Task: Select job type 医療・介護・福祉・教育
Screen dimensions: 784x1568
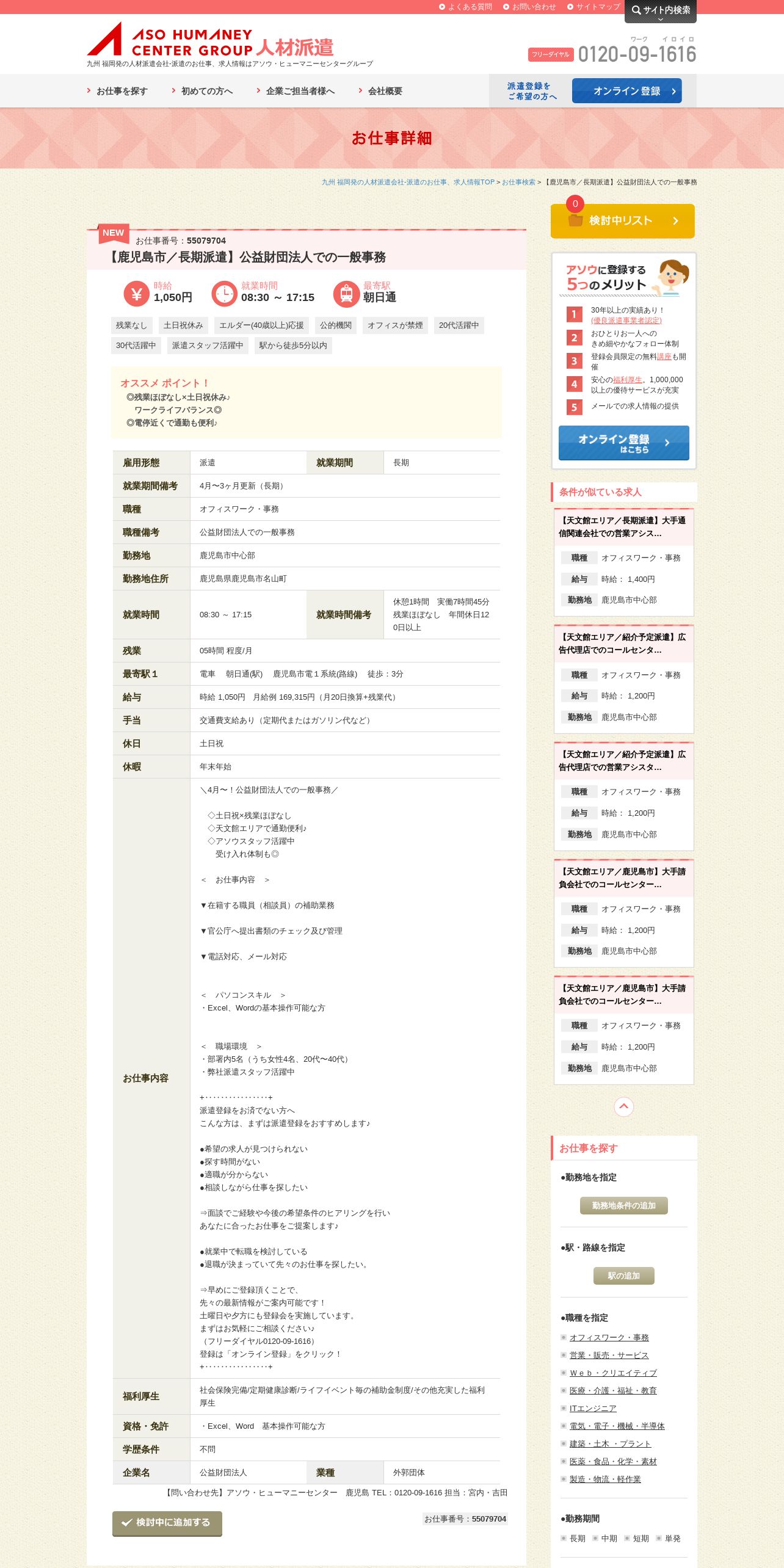Action: click(x=613, y=1390)
